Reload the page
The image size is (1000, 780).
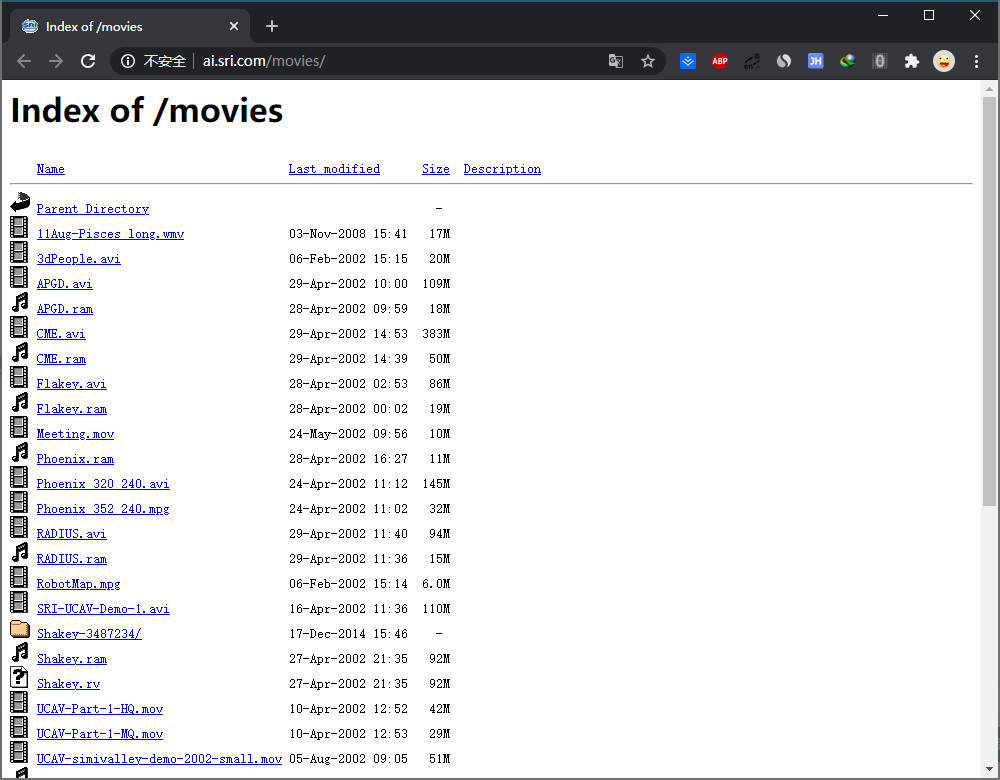pyautogui.click(x=88, y=61)
